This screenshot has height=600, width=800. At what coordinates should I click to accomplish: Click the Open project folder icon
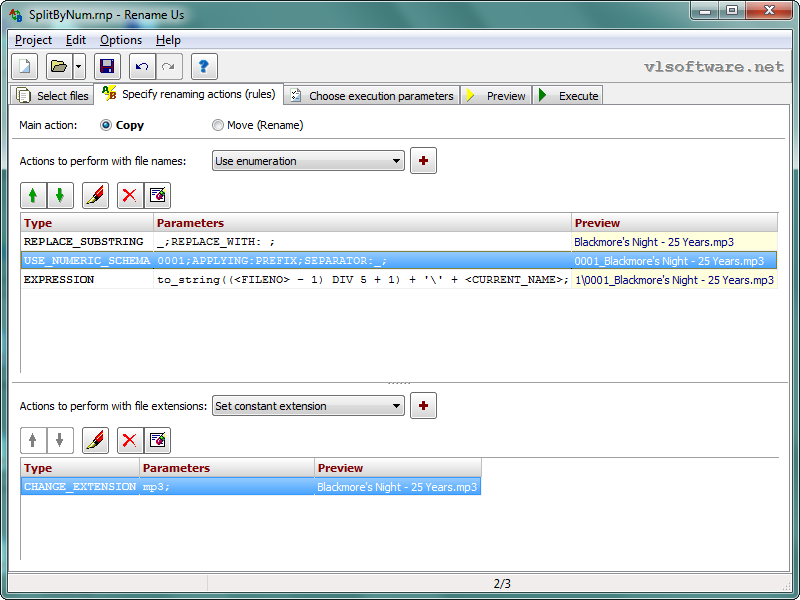(58, 67)
